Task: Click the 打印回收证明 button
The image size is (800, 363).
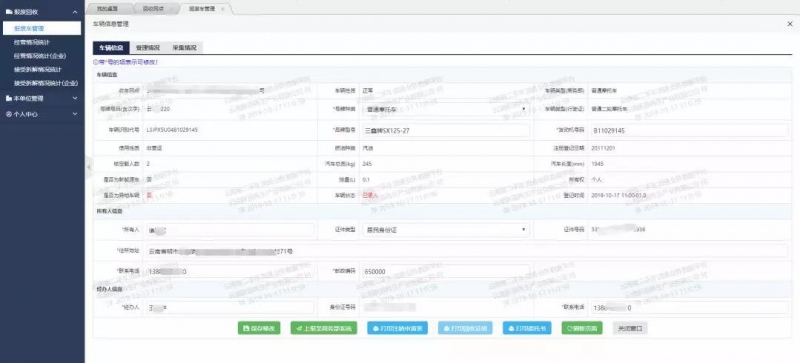Action: (x=465, y=328)
